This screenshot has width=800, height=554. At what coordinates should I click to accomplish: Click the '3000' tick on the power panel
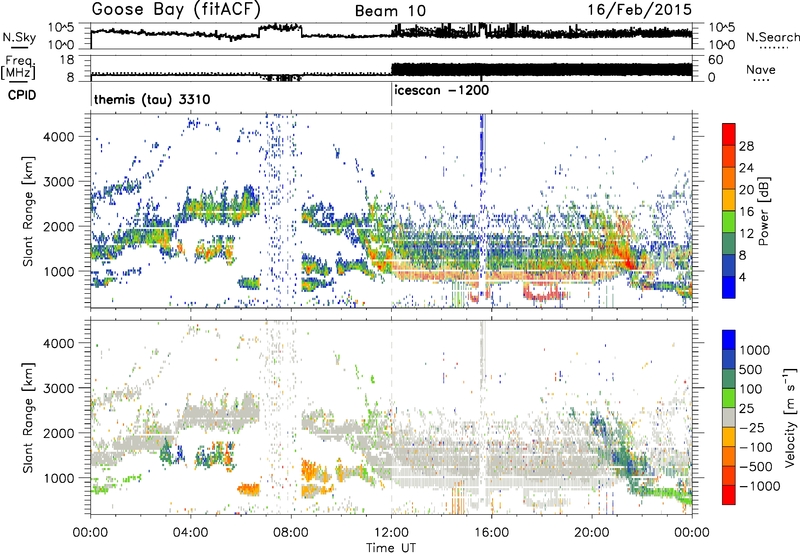(59, 182)
